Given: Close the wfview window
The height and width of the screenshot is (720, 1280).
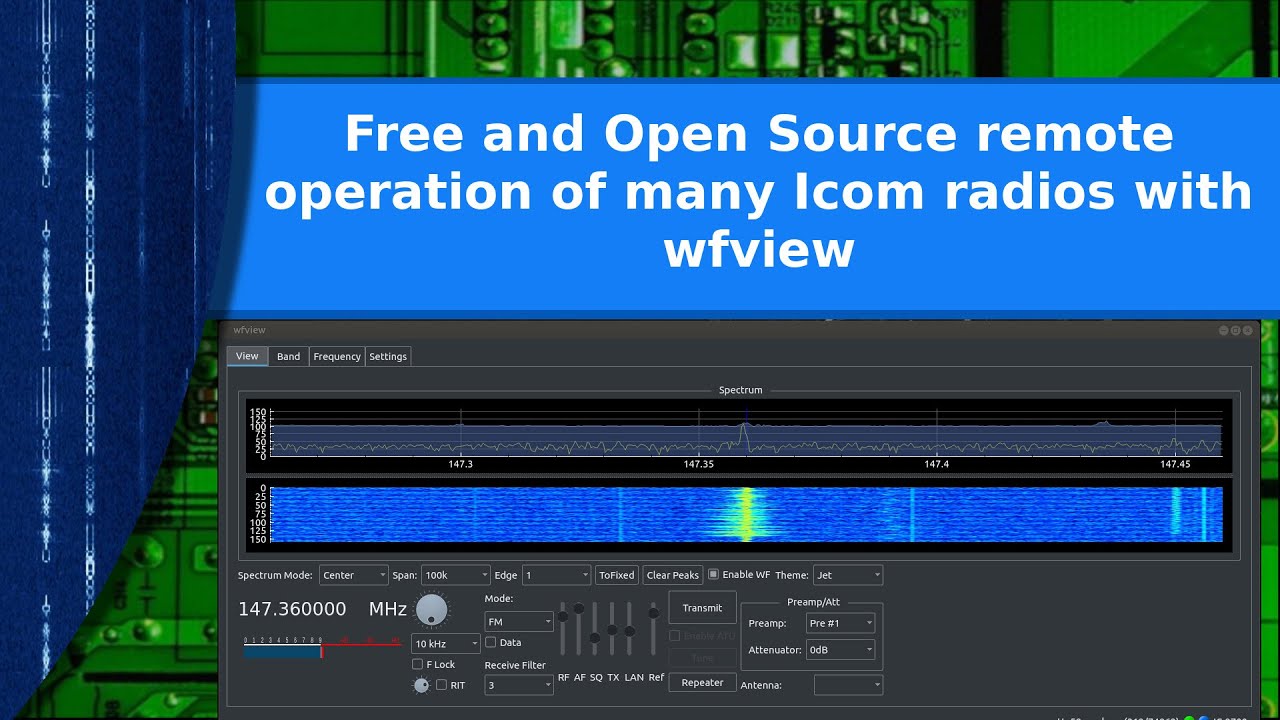Looking at the screenshot, I should (1247, 330).
